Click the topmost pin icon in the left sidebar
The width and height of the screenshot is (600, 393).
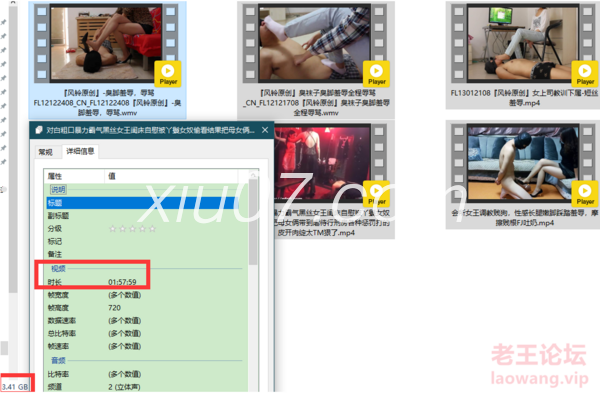[x=3, y=23]
